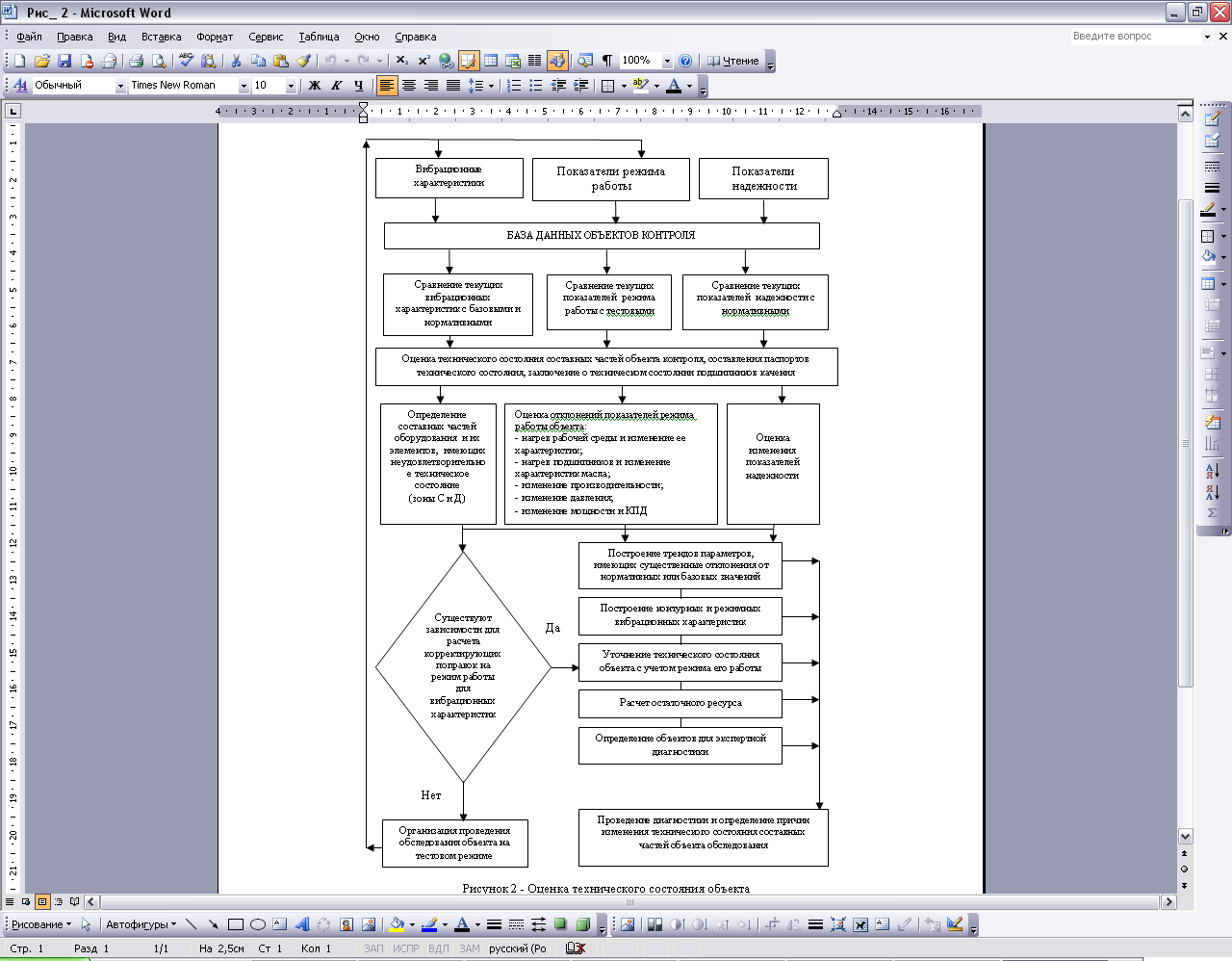This screenshot has height=961, width=1232.
Task: Click the vertical scrollbar down arrow
Action: click(x=1185, y=837)
